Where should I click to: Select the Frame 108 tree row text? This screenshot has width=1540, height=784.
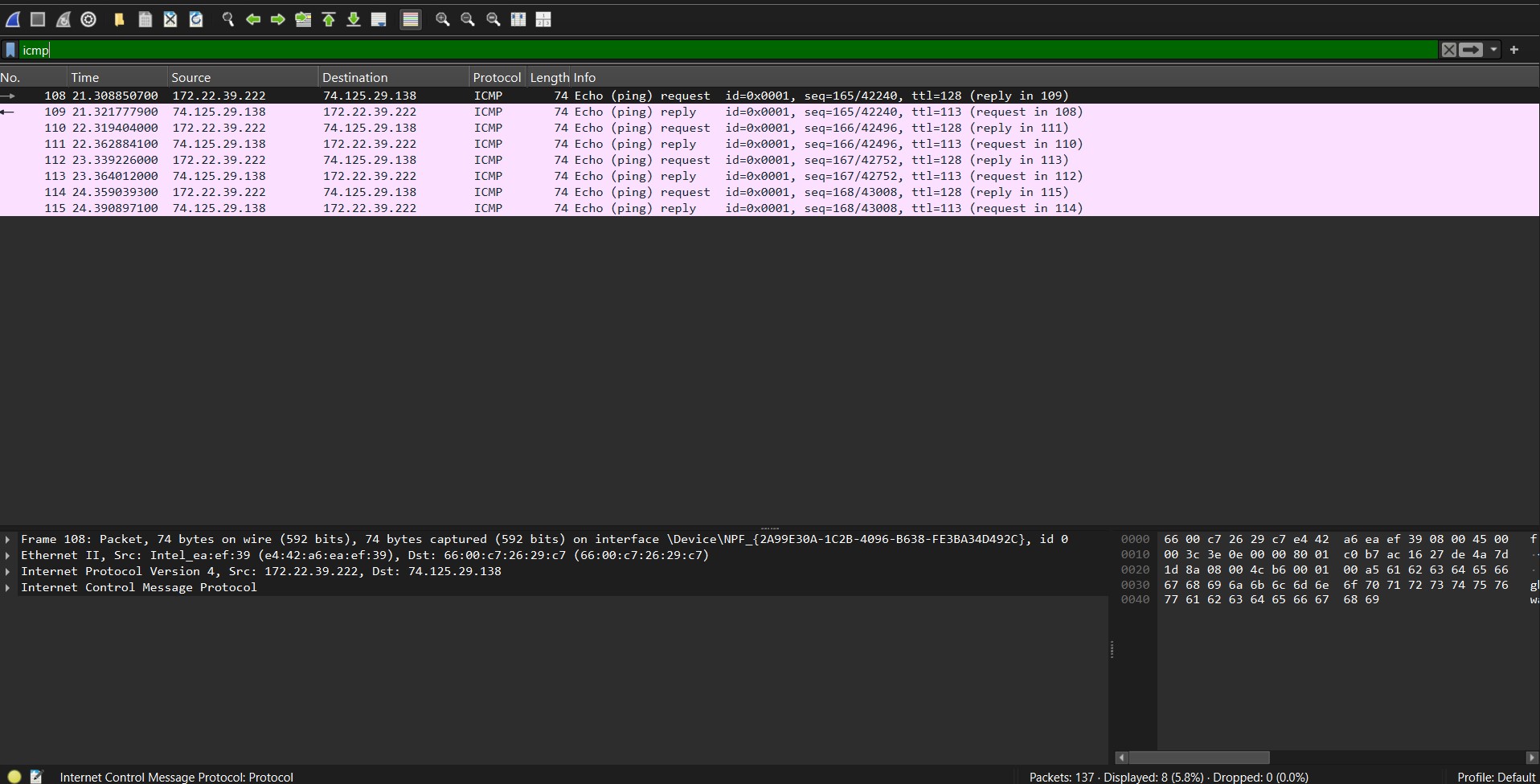point(544,539)
